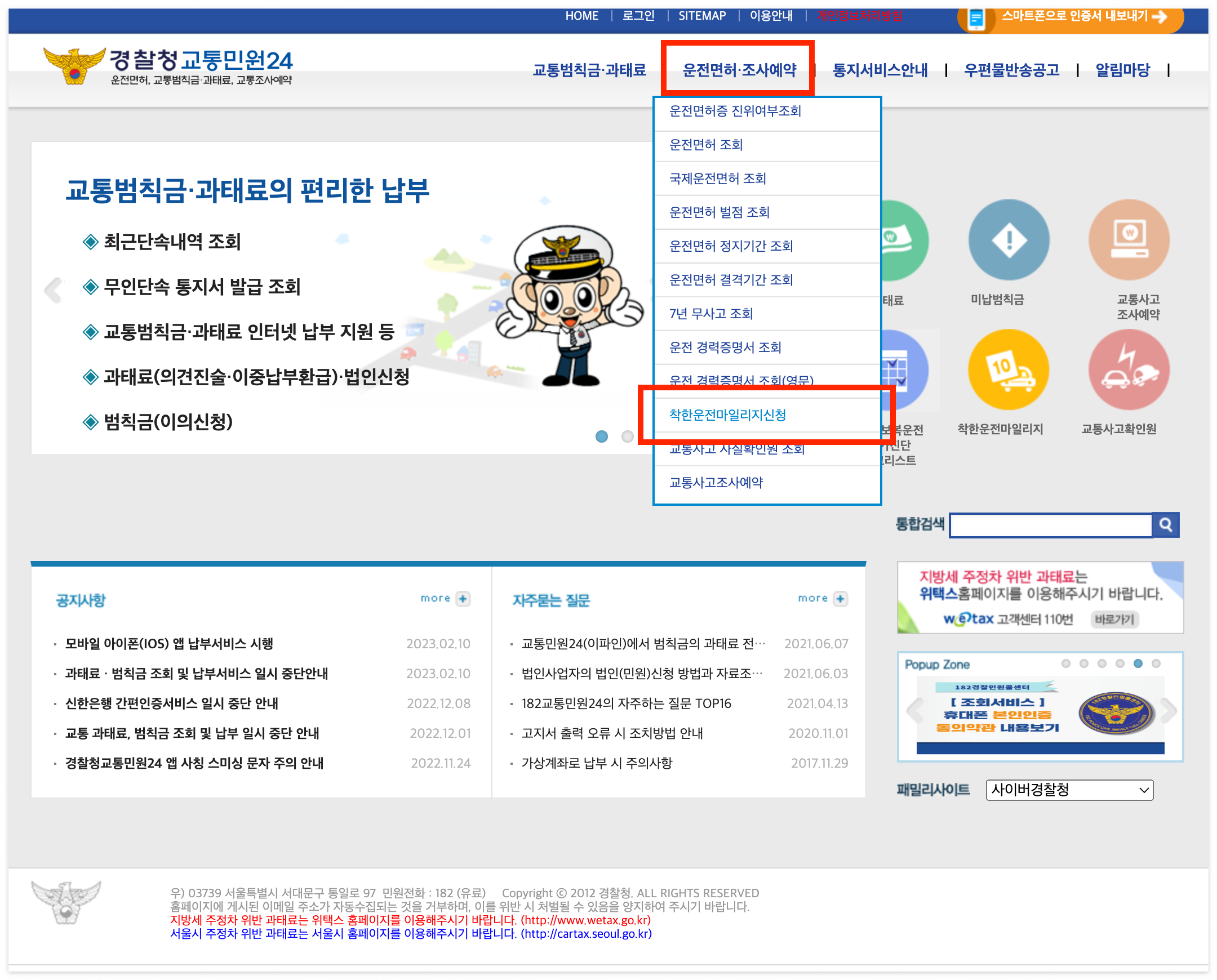Click the banner previous arrow
This screenshot has height=980, width=1217.
pyautogui.click(x=54, y=291)
